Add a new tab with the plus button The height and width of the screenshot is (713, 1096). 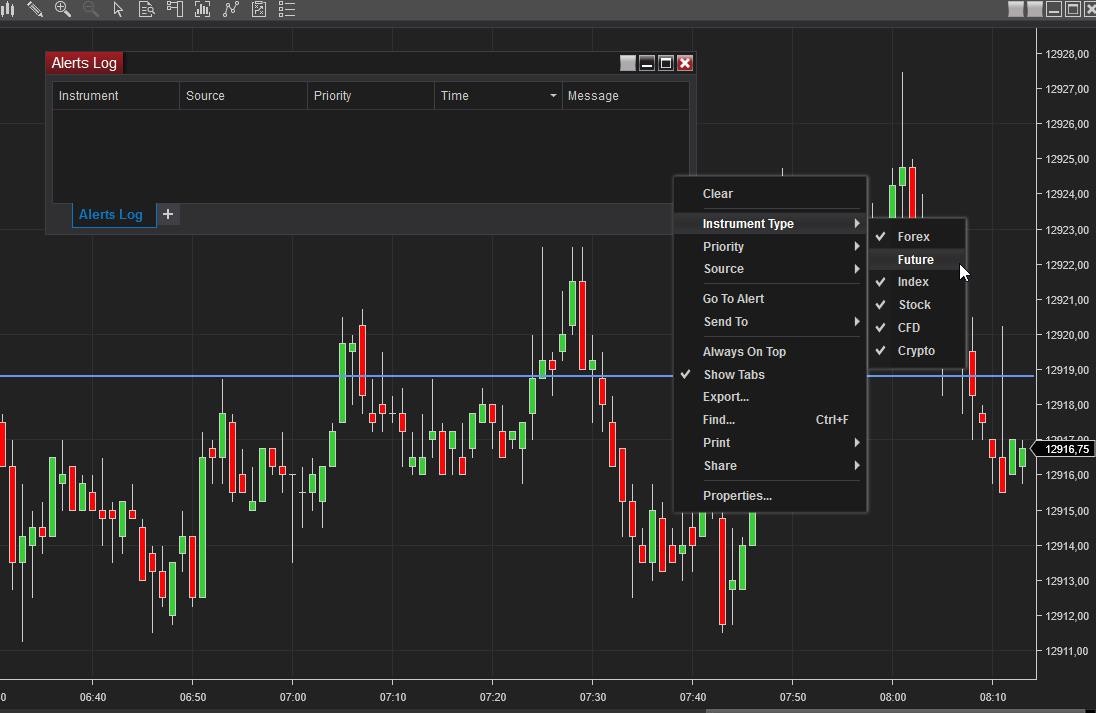168,214
